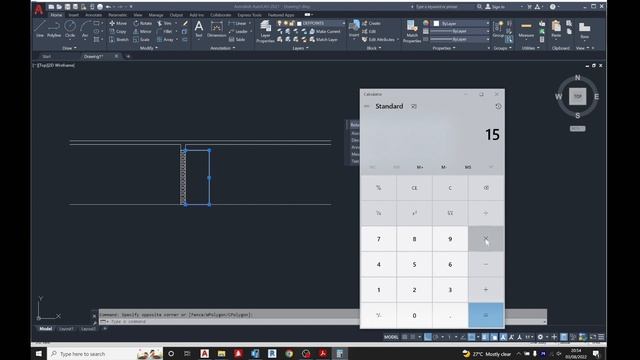Click Match Layer button

click(x=324, y=40)
